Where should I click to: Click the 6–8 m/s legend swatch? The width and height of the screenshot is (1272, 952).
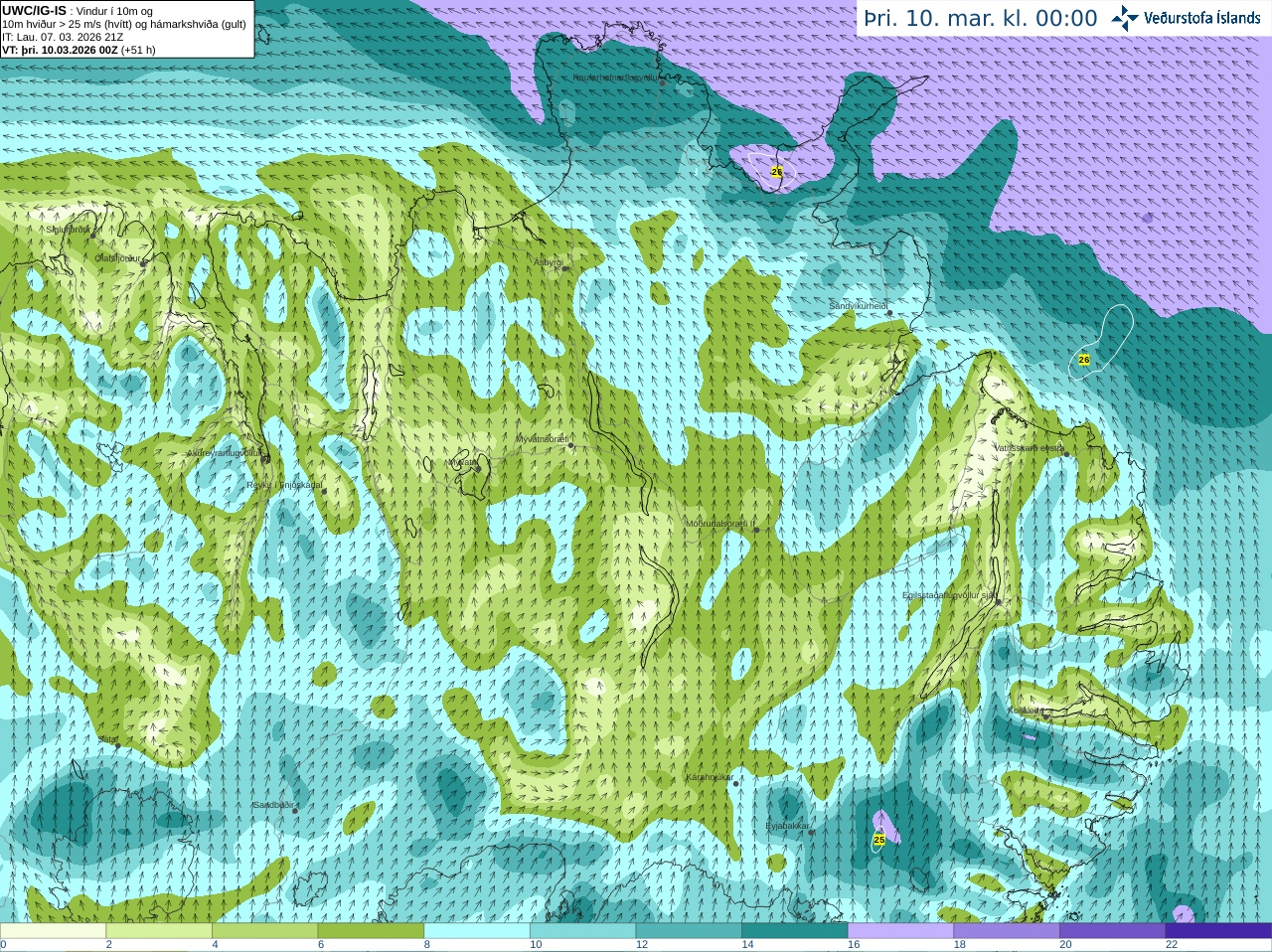click(x=371, y=931)
